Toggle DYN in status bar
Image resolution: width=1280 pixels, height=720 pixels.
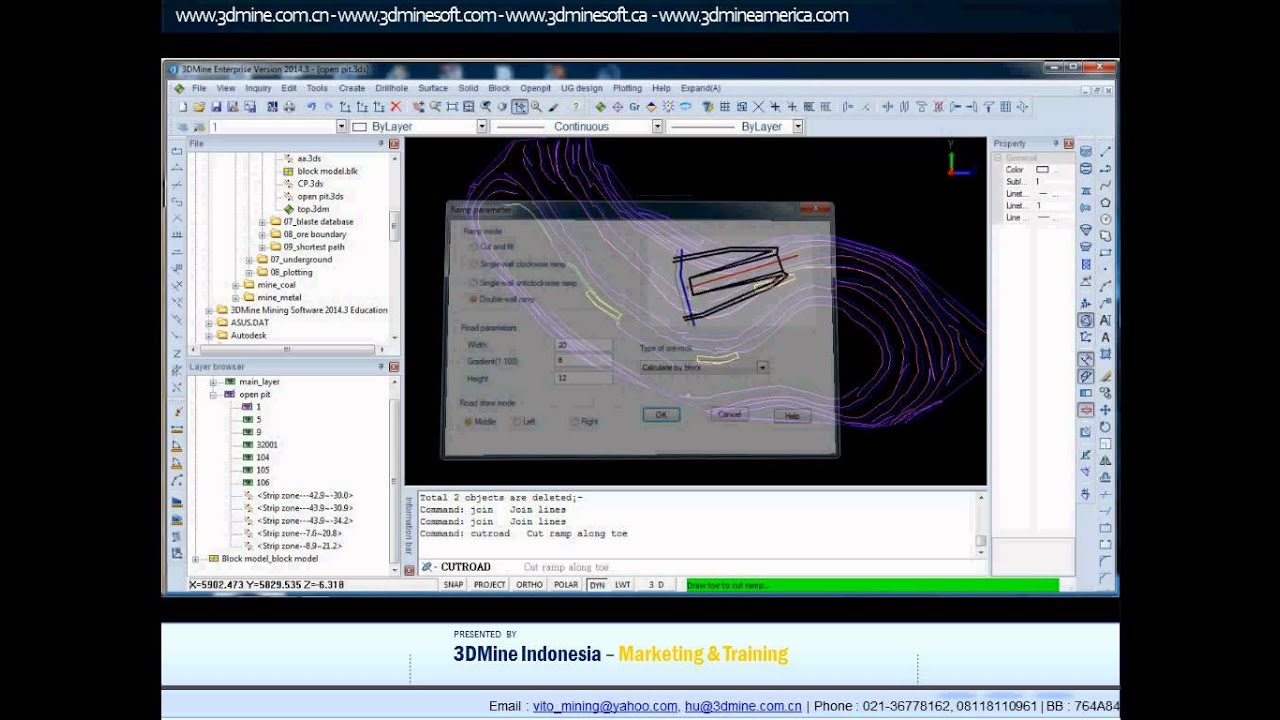click(x=597, y=585)
